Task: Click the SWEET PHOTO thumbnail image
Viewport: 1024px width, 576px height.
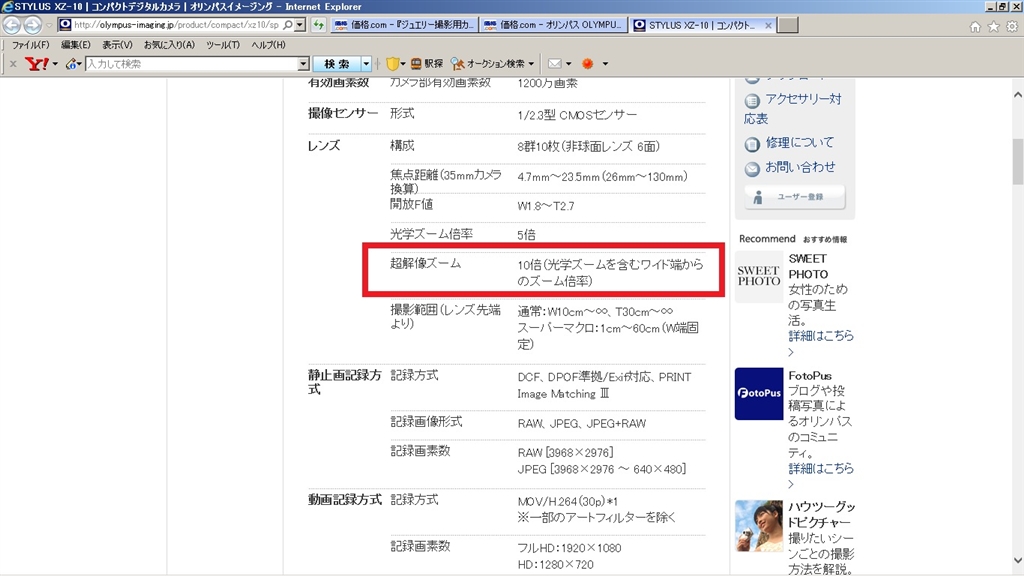Action: coord(758,276)
